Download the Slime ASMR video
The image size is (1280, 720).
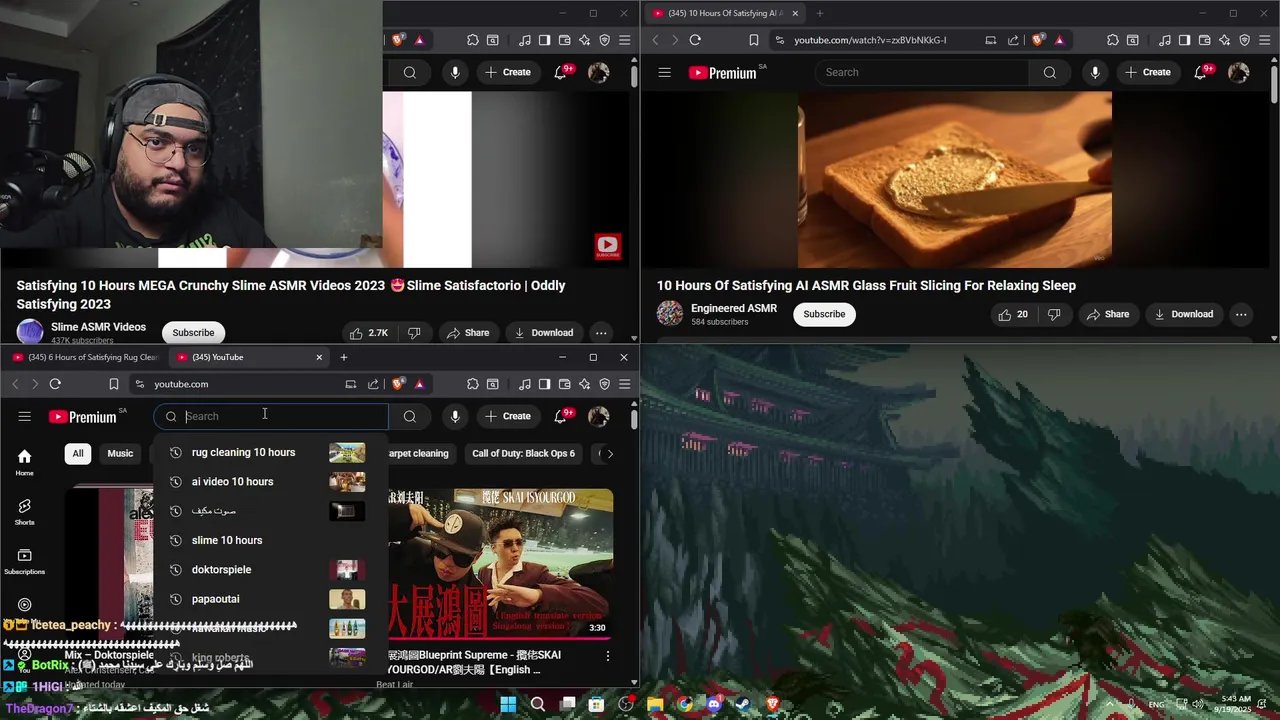543,333
